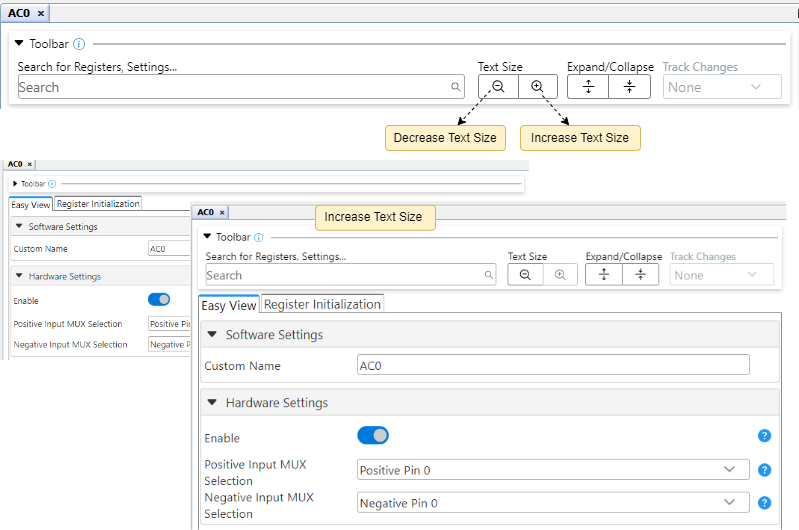Select Easy View tab in small left panel
This screenshot has height=530, width=799.
[x=30, y=204]
